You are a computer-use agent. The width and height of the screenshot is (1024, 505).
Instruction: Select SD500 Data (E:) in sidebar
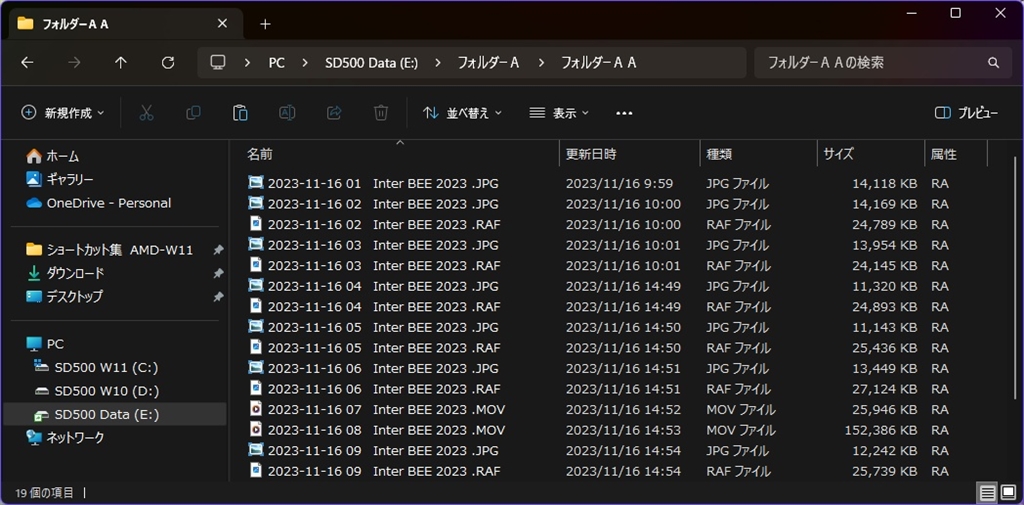pos(115,415)
